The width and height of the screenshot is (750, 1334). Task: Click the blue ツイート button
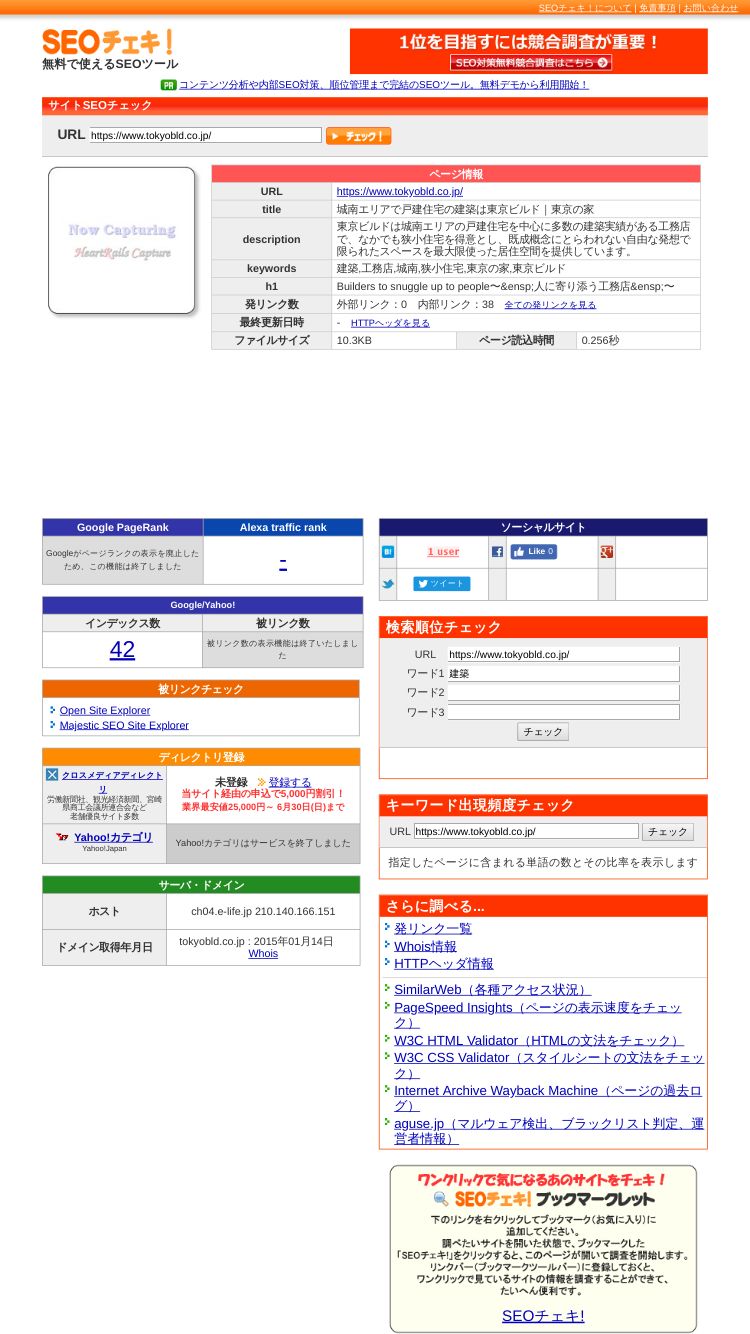click(441, 584)
